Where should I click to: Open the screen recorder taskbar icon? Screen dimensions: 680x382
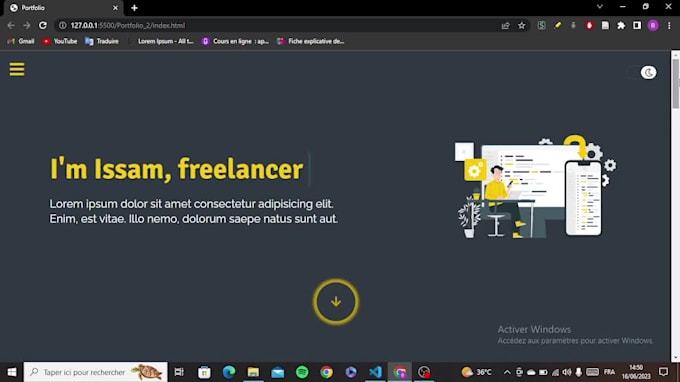[x=424, y=372]
